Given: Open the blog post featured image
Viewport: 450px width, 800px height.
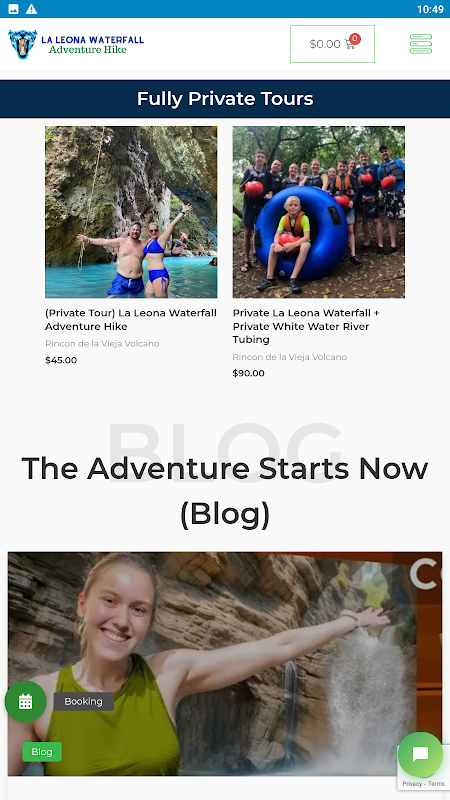Looking at the screenshot, I should (225, 663).
